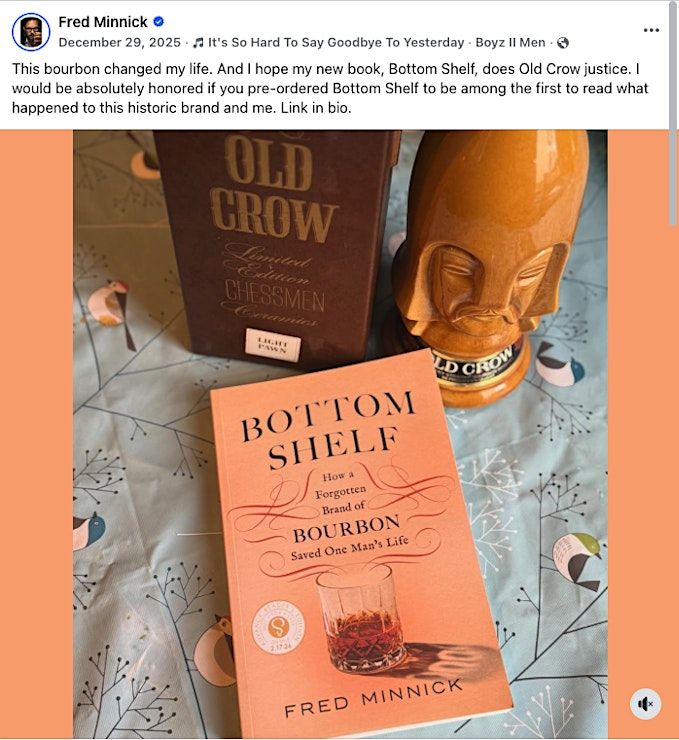Open the Boyz II Men artist link
The image size is (679, 740).
tap(510, 42)
